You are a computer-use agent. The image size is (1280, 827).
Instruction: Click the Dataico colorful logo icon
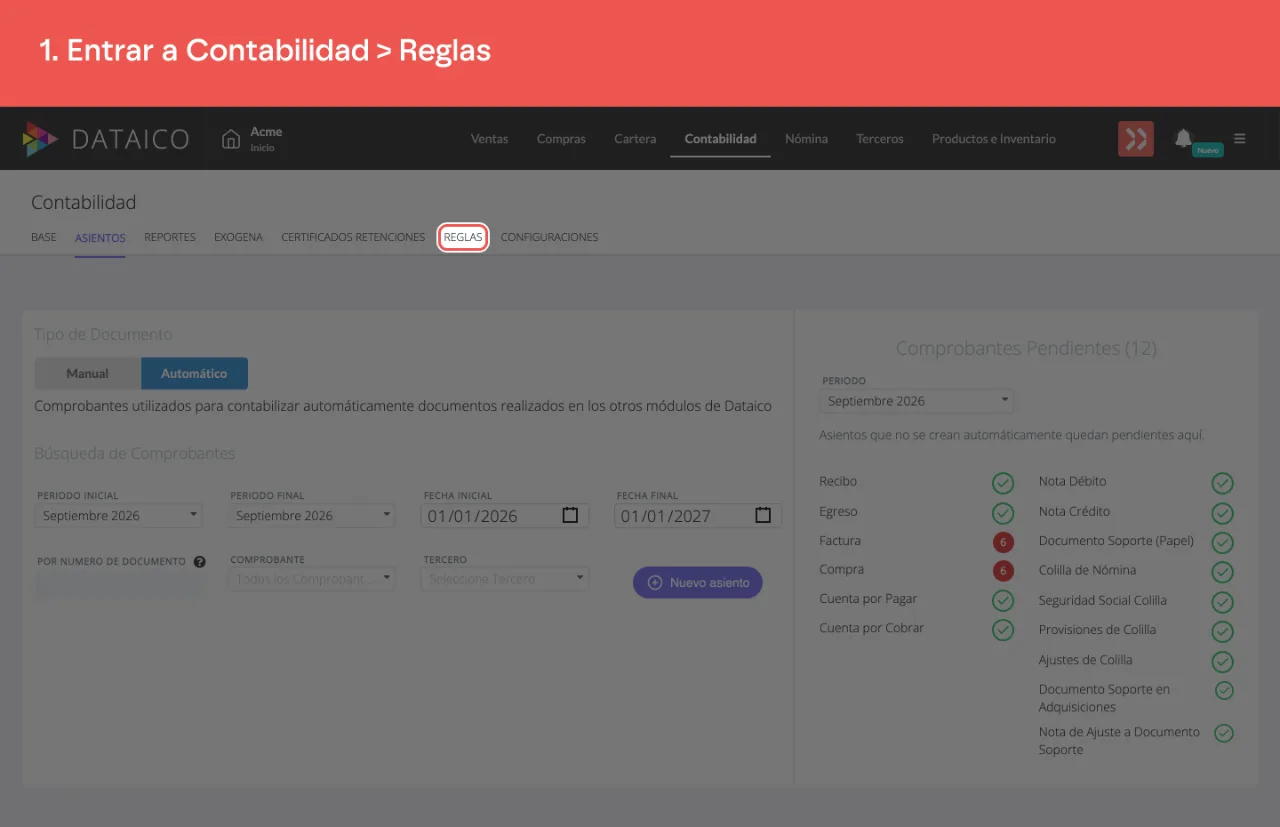(40, 139)
